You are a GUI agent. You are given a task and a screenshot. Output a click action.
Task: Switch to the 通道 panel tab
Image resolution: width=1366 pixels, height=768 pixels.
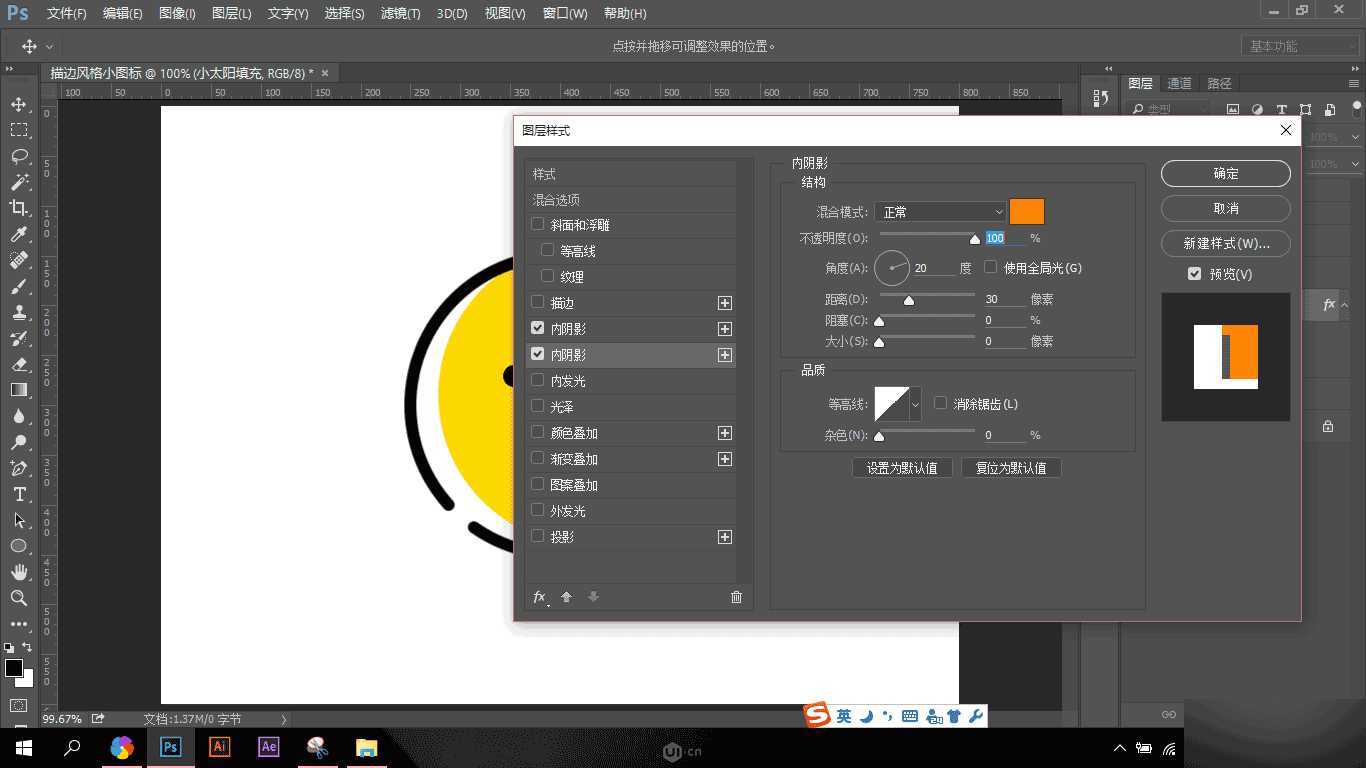(1178, 83)
